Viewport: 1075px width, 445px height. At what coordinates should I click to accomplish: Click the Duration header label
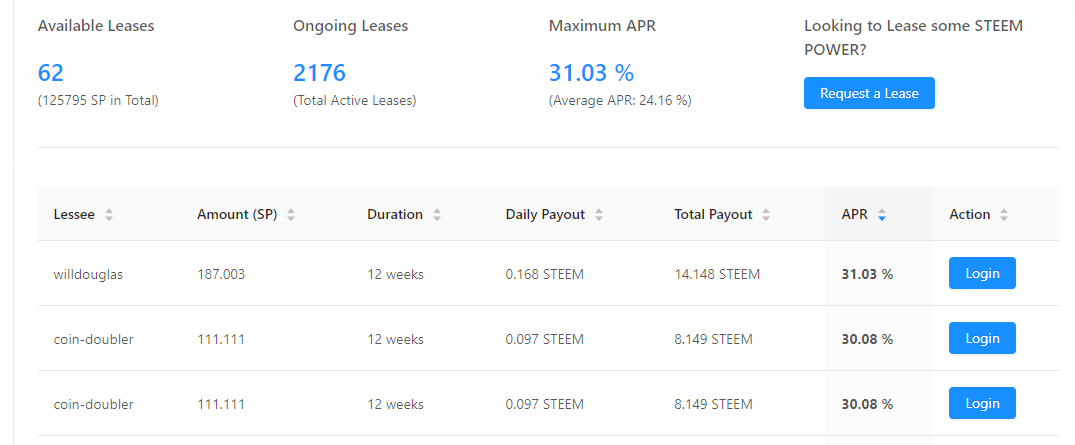395,215
